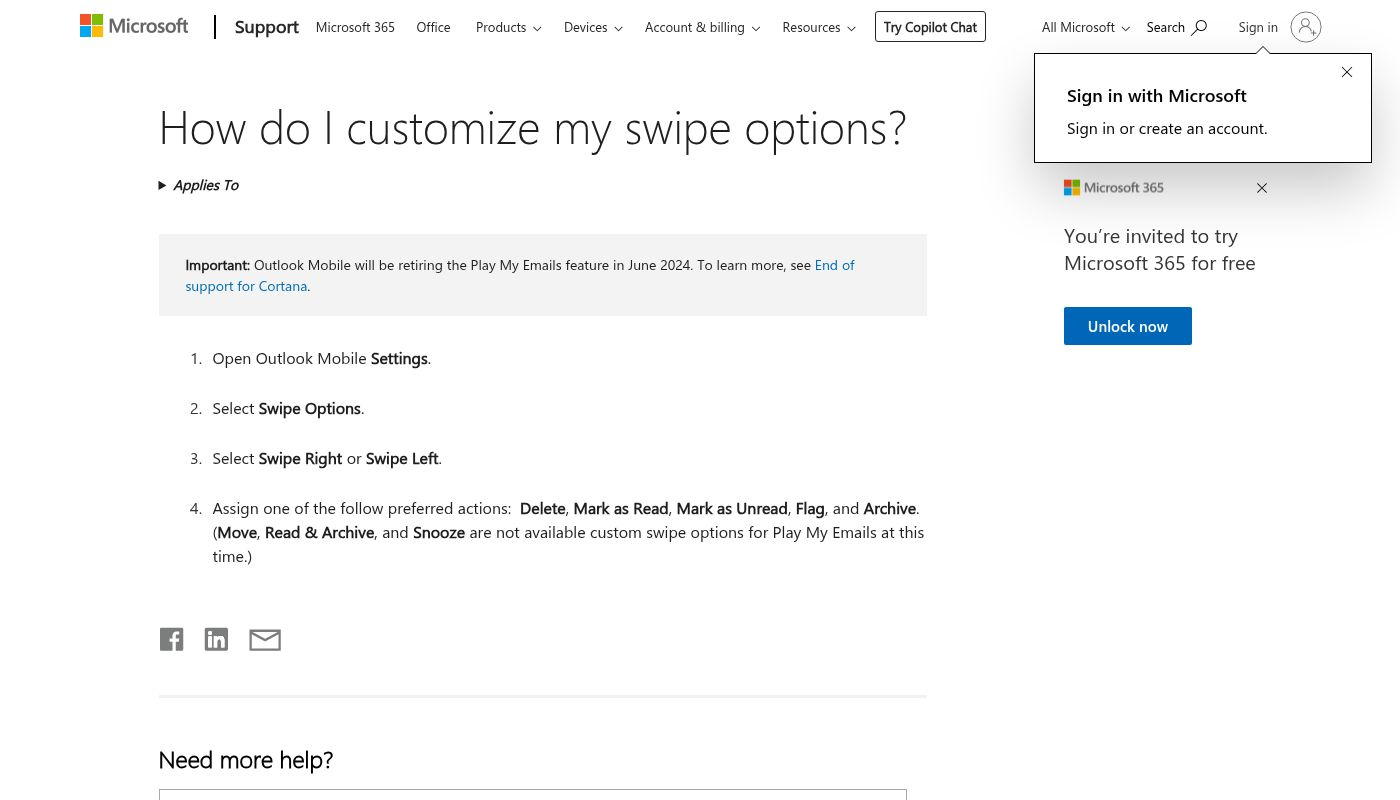This screenshot has height=800, width=1400.
Task: Click the Microsoft logo
Action: (x=134, y=26)
